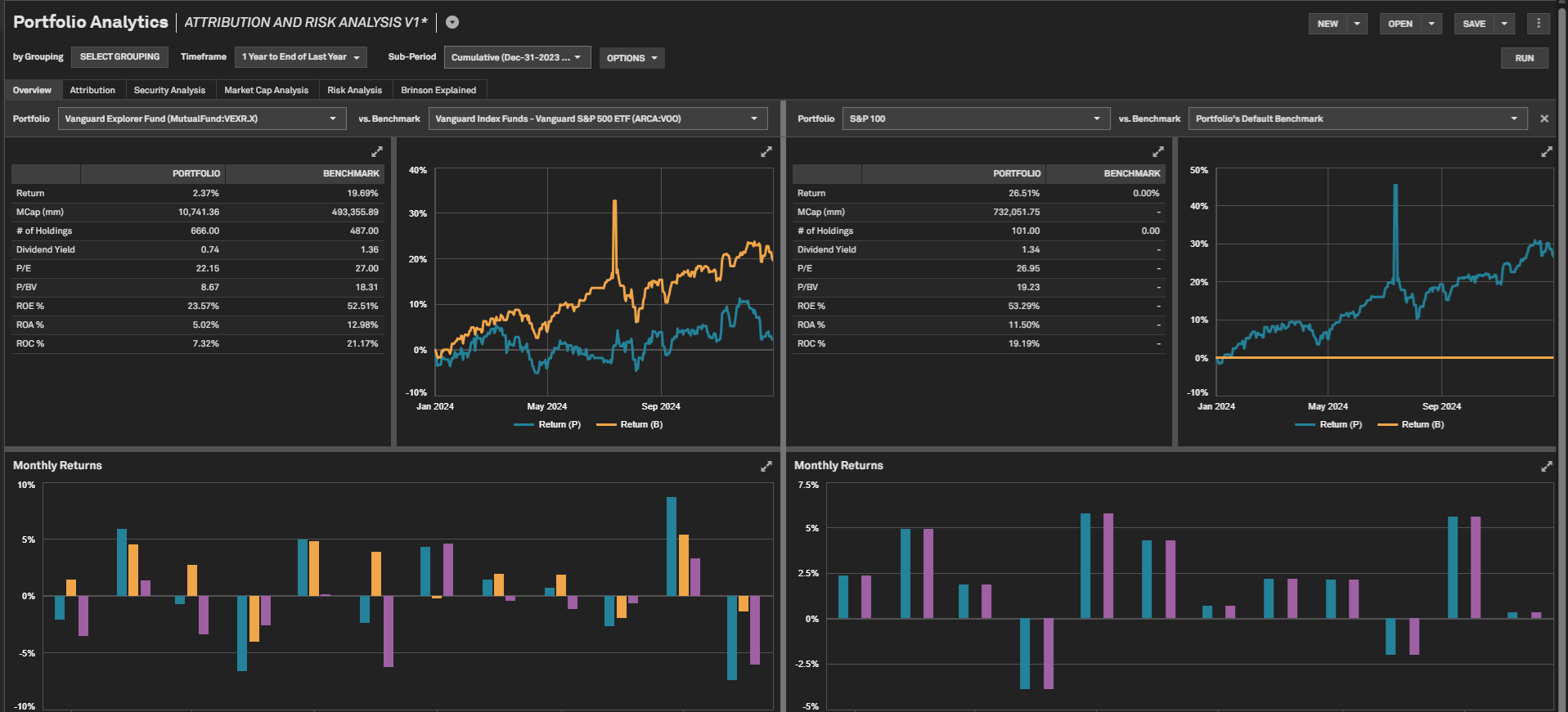
Task: Click the OPEN button
Action: pyautogui.click(x=1400, y=24)
